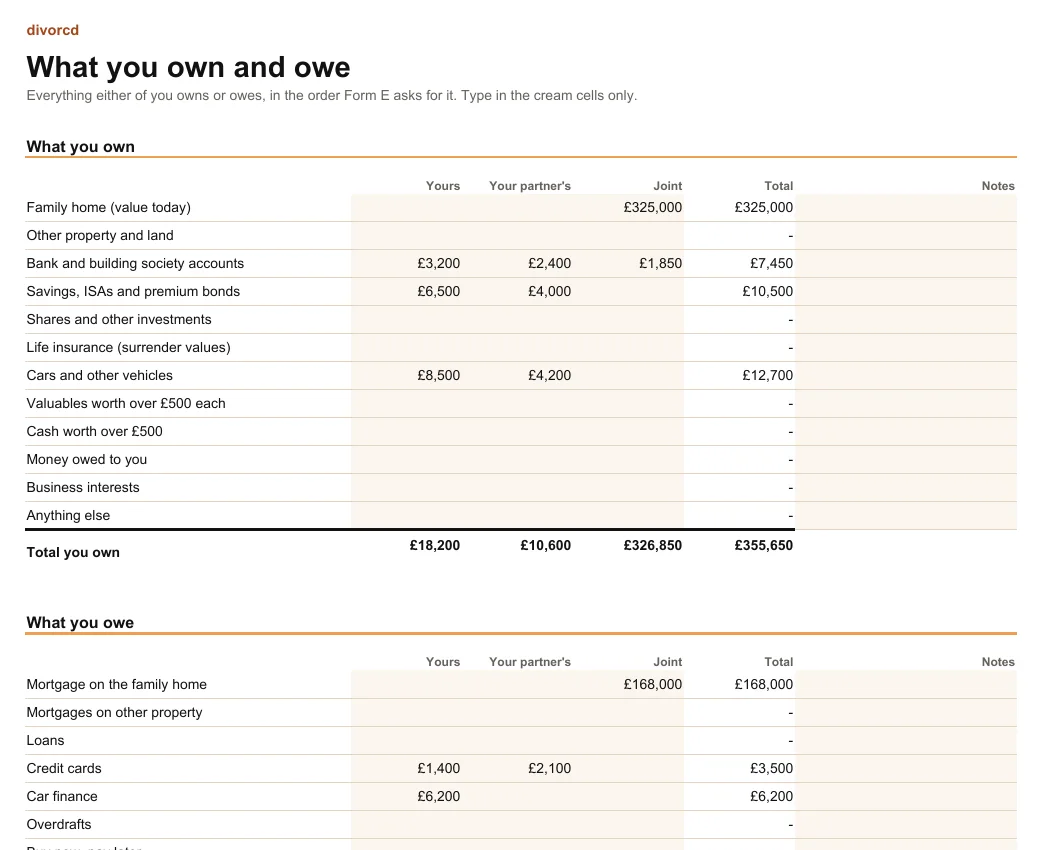Select Life insurance partner's cell
Image resolution: width=1040 pixels, height=850 pixels.
[x=518, y=347]
